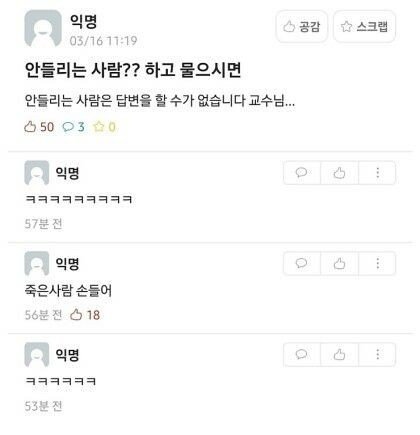Reply to the 죽은사람 손들어 comment
This screenshot has width=420, height=435.
tap(302, 263)
